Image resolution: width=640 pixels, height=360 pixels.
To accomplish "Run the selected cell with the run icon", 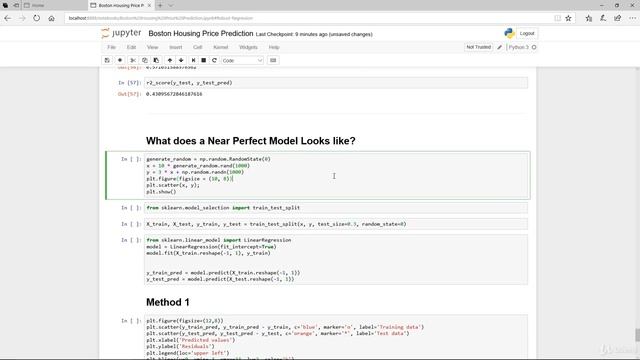I will click(x=193, y=60).
